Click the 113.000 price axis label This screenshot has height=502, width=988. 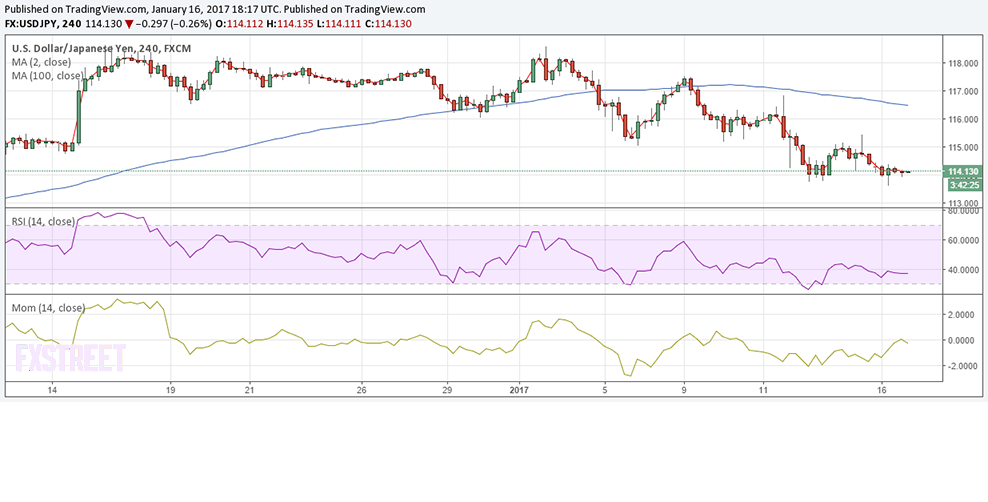[x=962, y=203]
